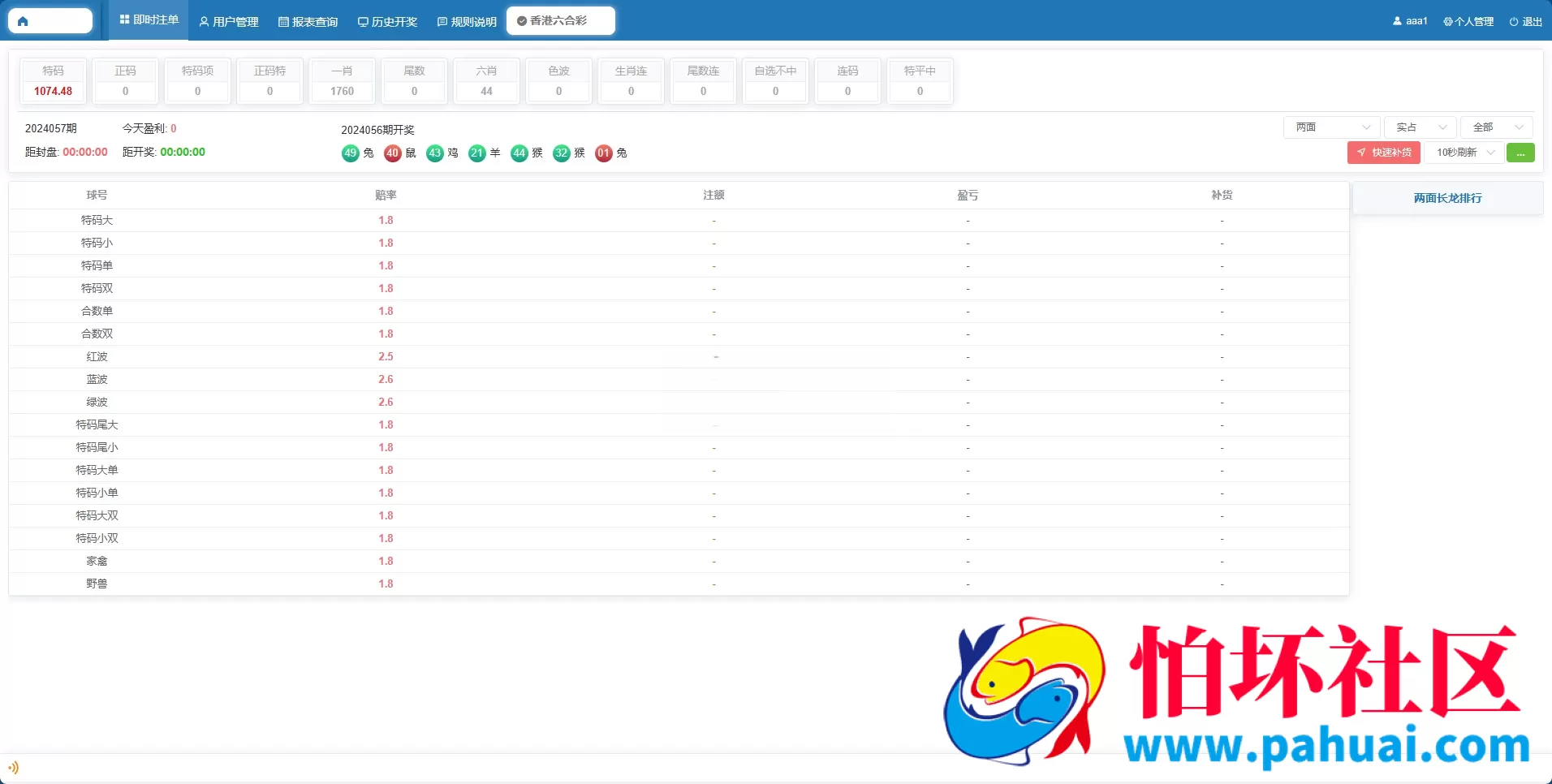Click the green ellipsis button

coord(1520,153)
